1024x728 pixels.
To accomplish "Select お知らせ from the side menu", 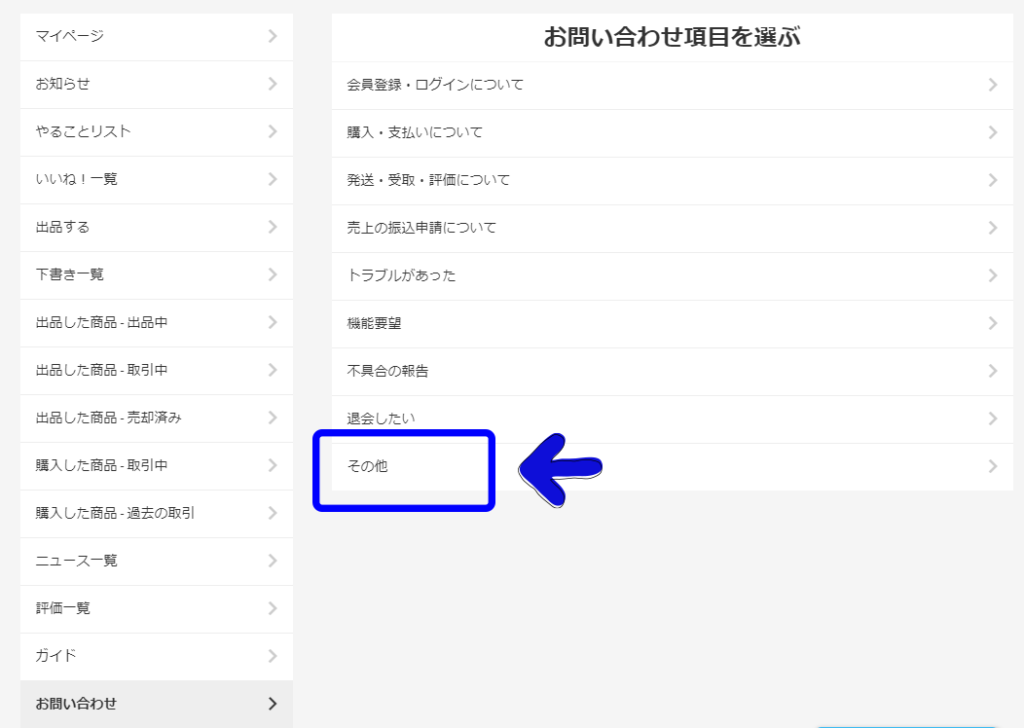I will [63, 84].
